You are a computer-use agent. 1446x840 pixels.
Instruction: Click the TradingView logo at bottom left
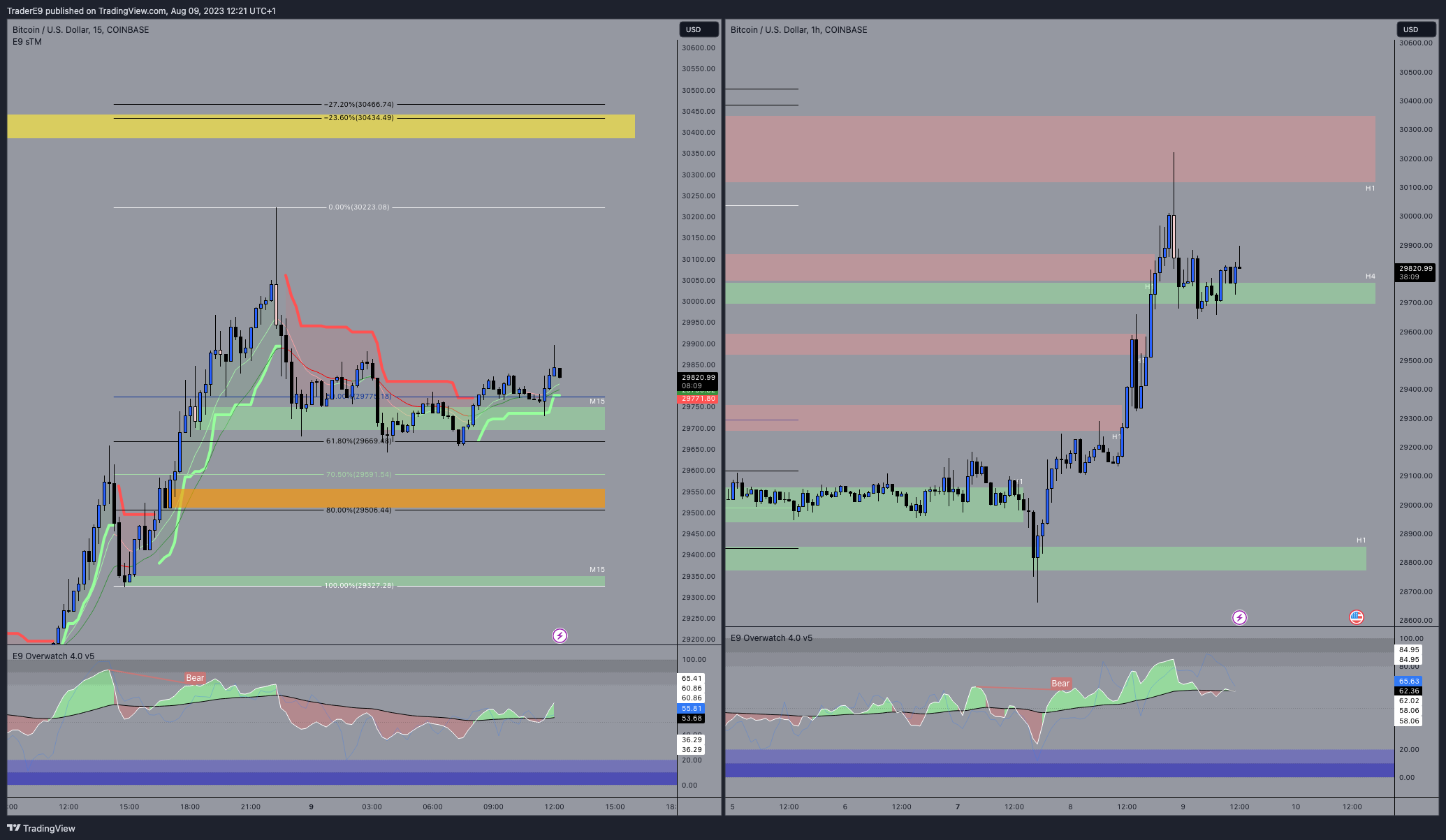point(41,828)
